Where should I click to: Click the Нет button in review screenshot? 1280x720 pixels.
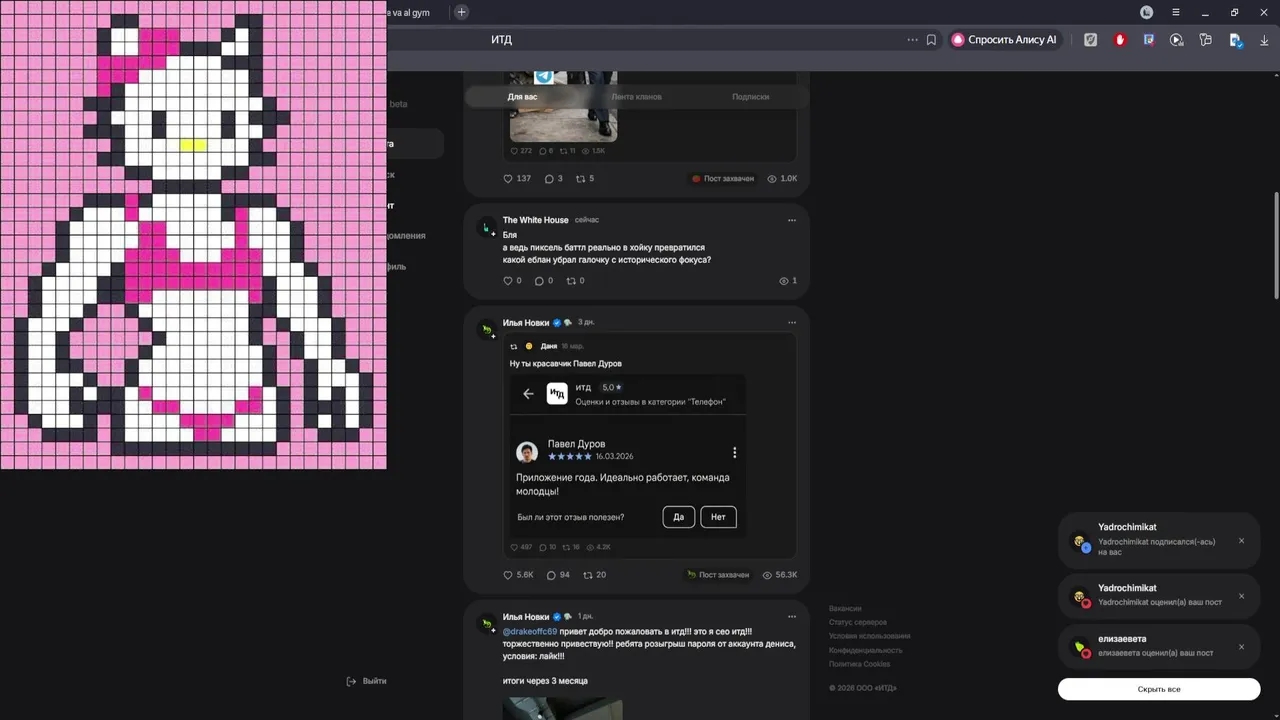718,517
